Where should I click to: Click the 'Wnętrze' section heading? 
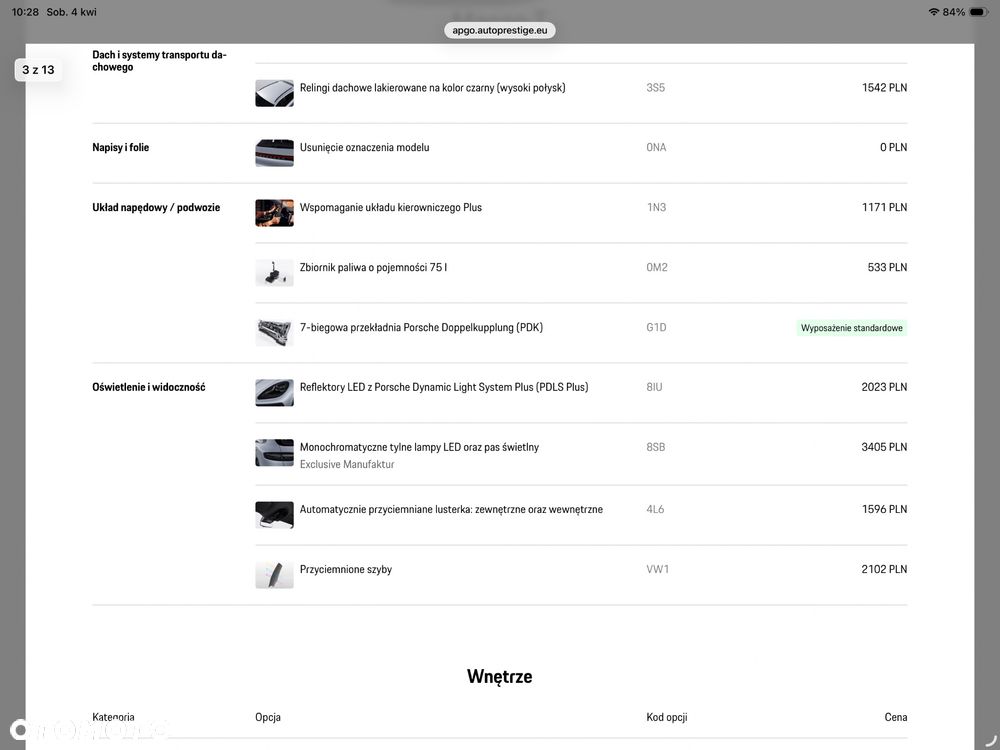coord(499,676)
